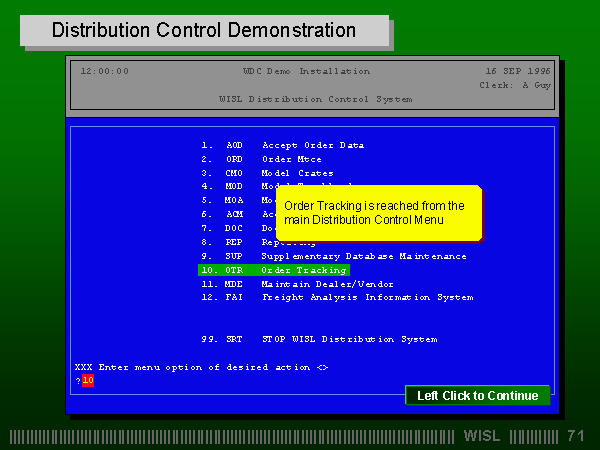
Task: Click the Clerk: A Guy label
Action: tap(515, 85)
